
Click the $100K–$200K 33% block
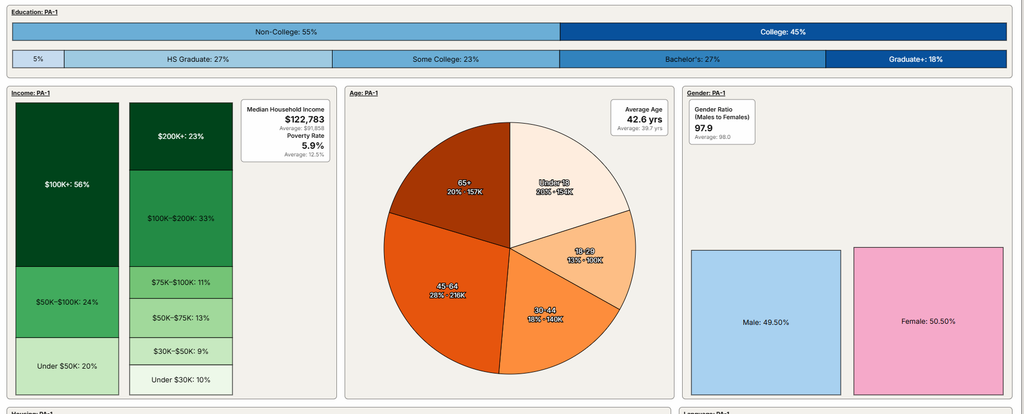[181, 218]
